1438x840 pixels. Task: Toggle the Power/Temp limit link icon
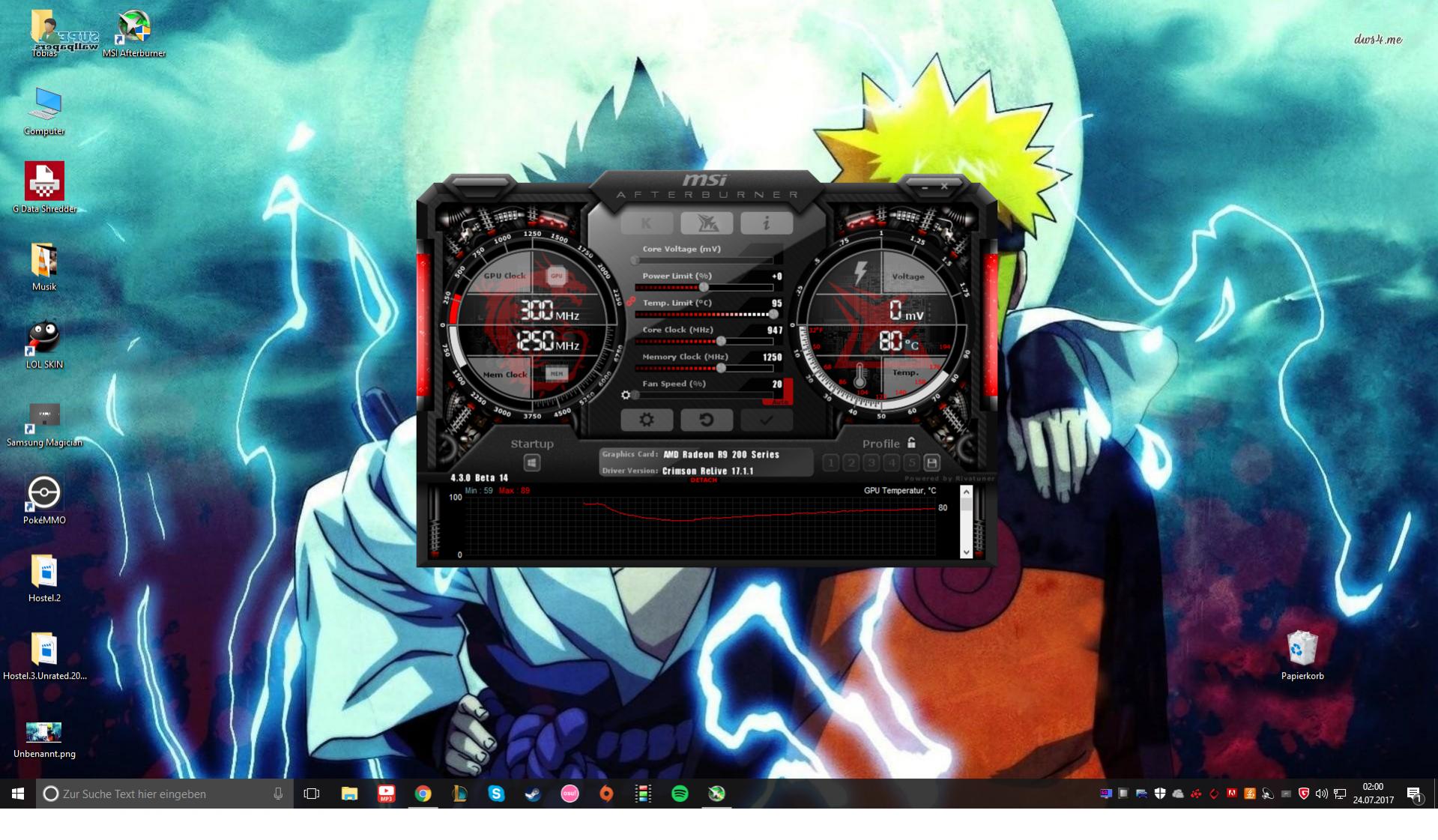(630, 301)
